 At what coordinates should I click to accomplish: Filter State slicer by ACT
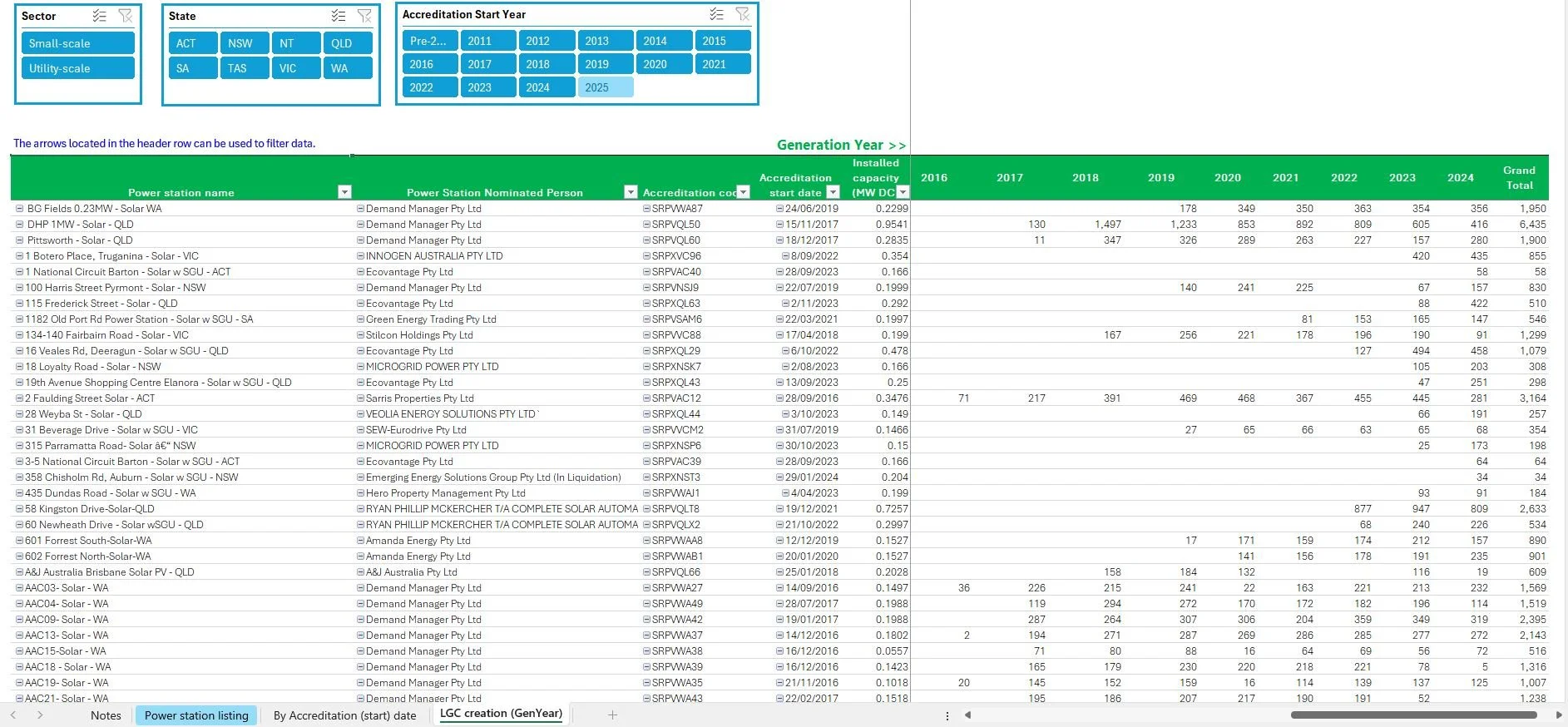(x=193, y=43)
